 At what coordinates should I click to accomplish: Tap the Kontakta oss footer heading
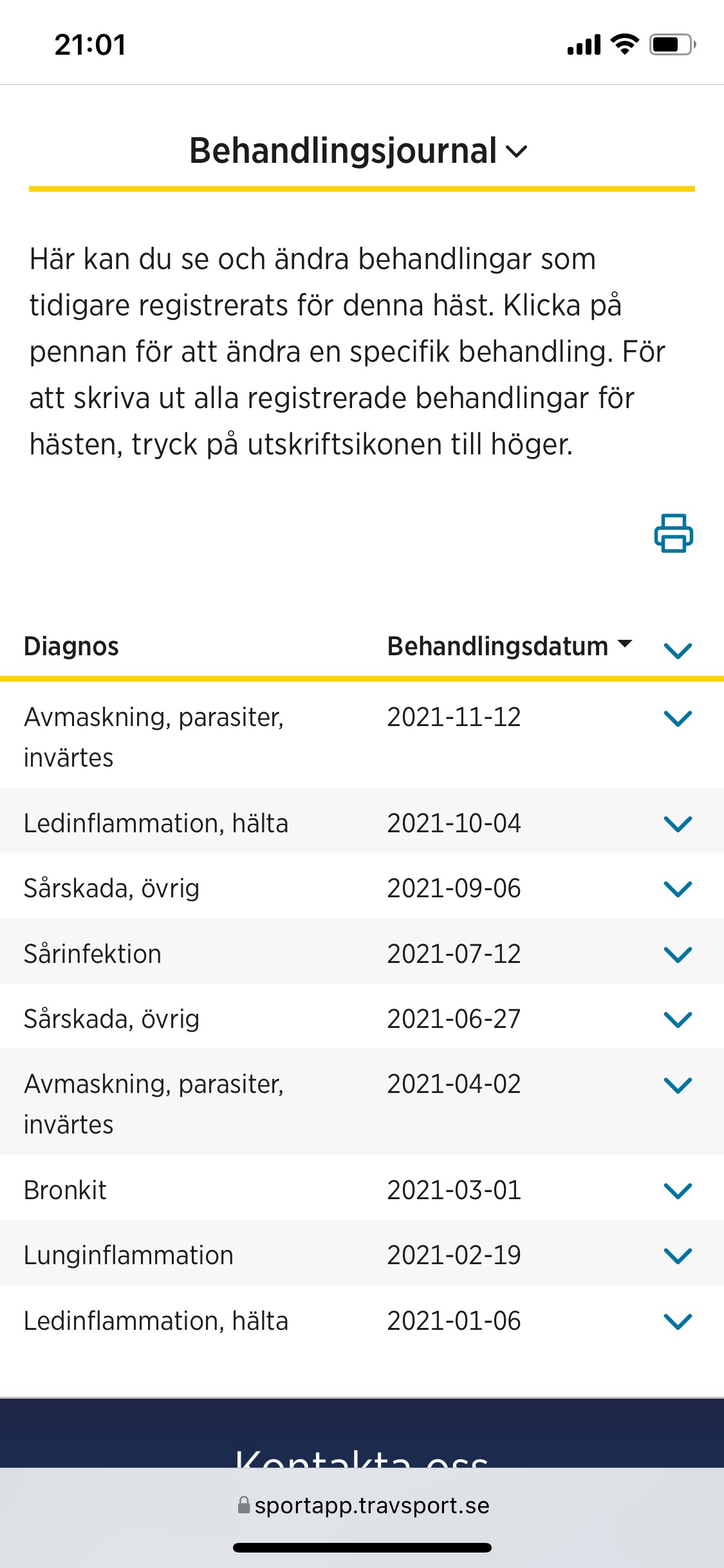pyautogui.click(x=362, y=1456)
